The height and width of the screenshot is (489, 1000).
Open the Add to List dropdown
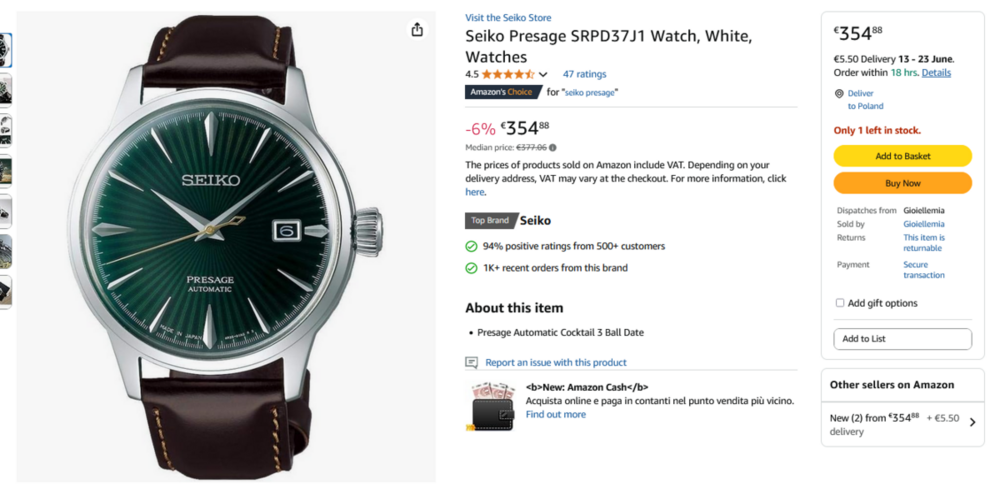point(902,339)
